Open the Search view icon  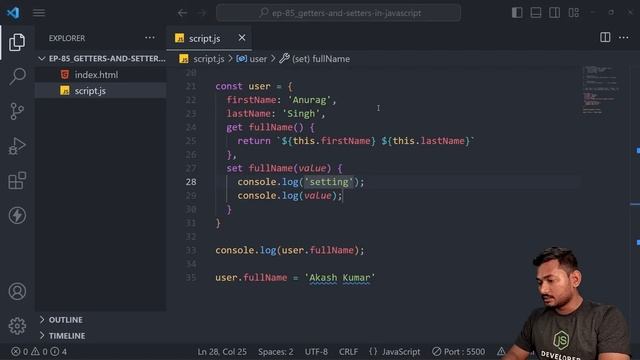click(17, 76)
